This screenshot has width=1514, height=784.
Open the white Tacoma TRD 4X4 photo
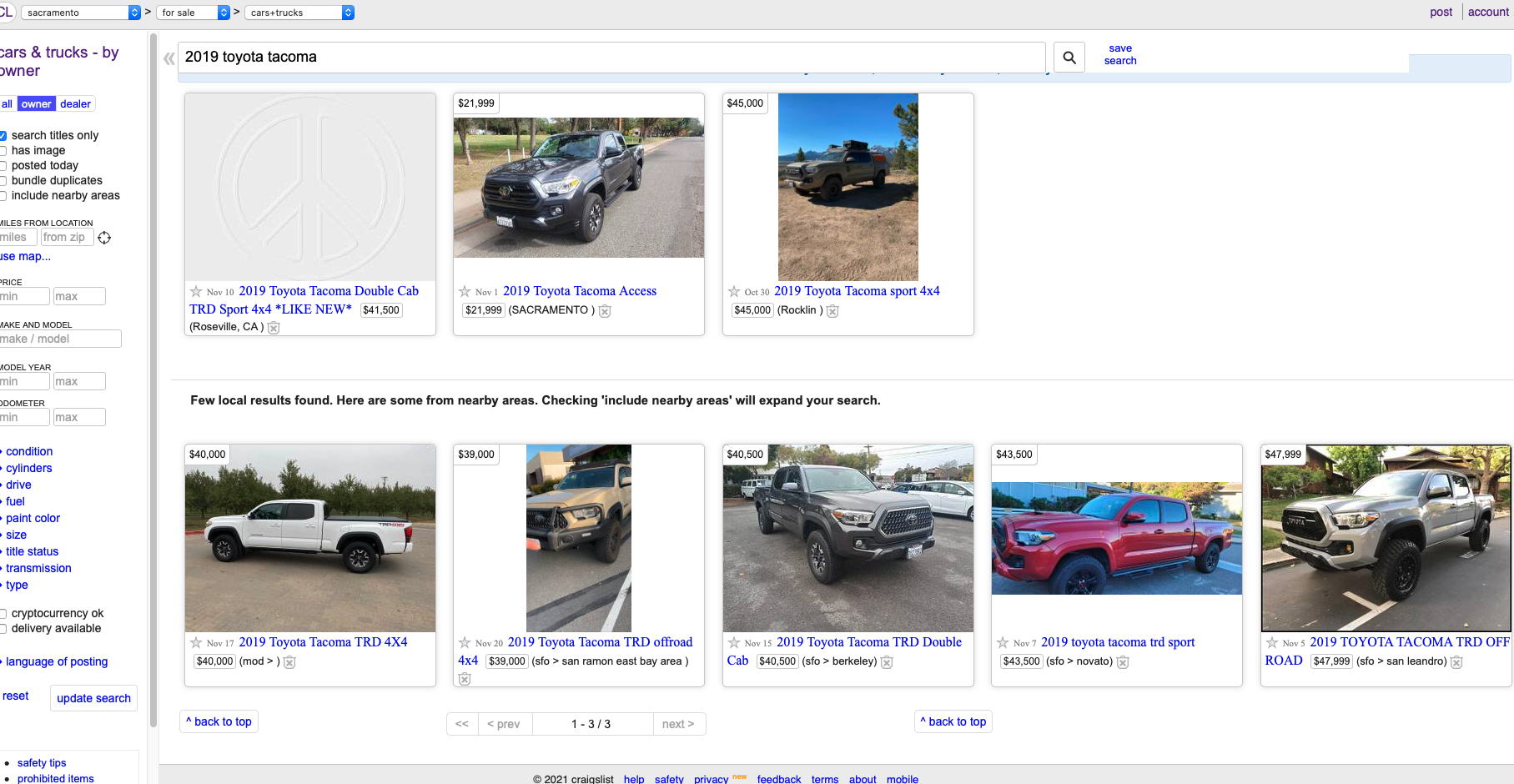[x=310, y=538]
